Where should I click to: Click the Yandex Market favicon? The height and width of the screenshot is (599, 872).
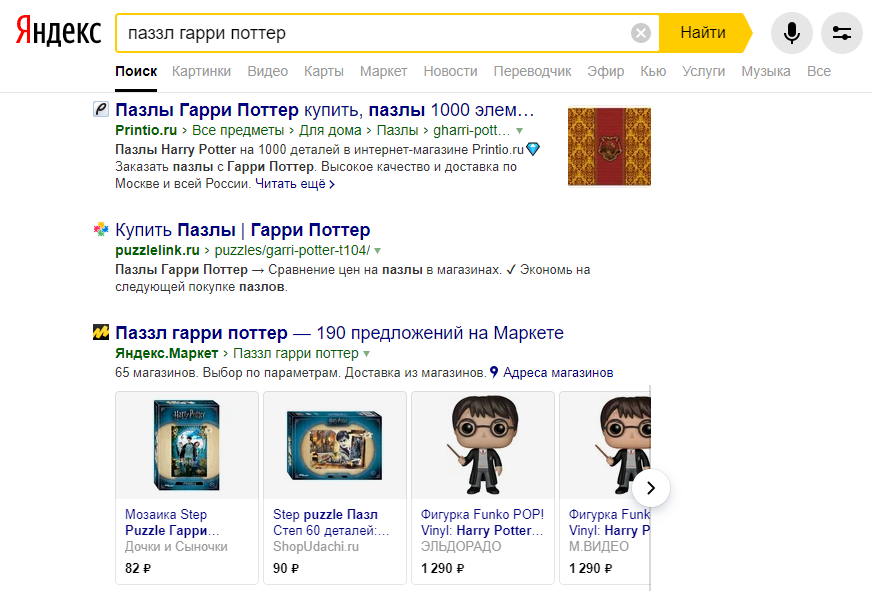[101, 332]
